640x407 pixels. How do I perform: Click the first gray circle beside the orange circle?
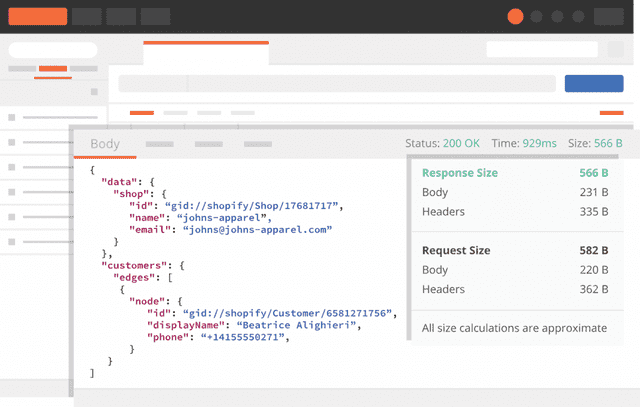coord(538,16)
